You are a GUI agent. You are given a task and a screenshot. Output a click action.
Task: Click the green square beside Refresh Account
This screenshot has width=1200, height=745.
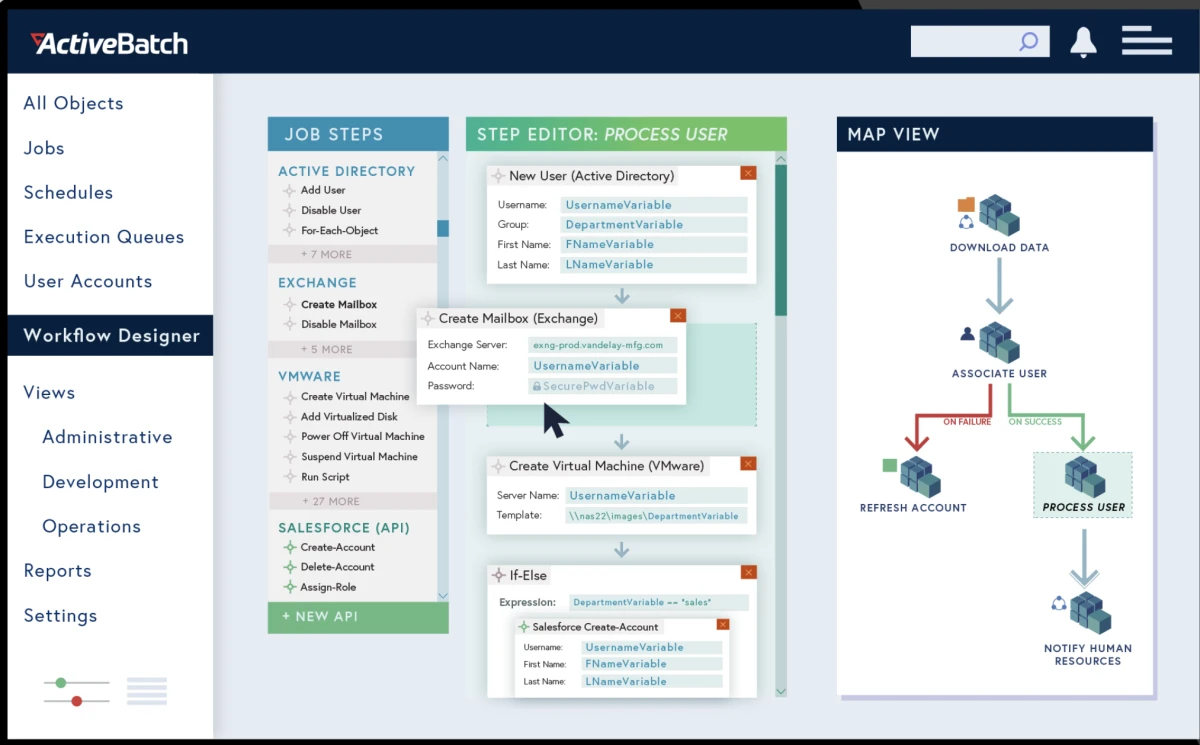pos(890,465)
